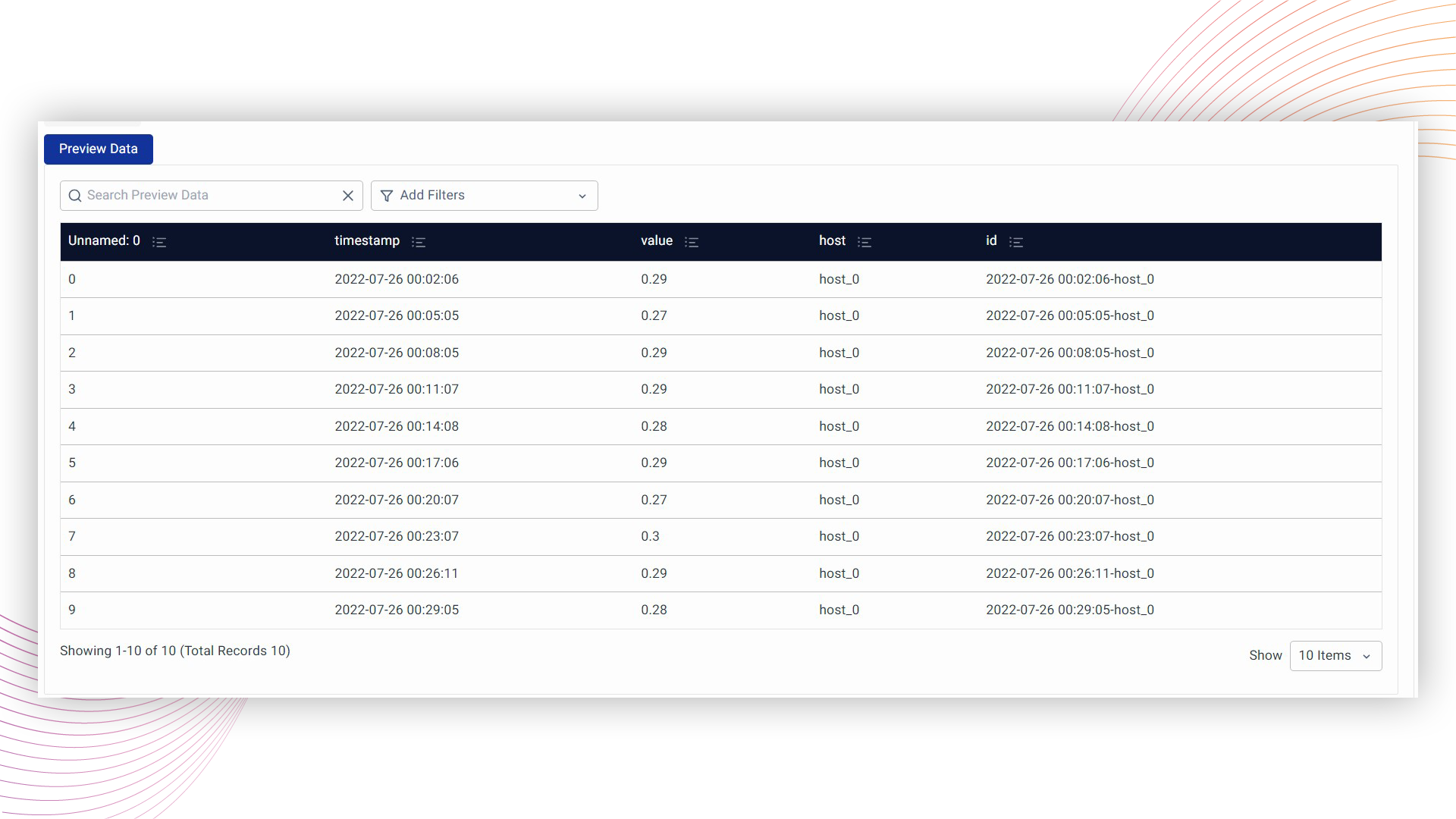
Task: Click id cell 2022-07-26 00:14:08-host_0
Action: [x=1070, y=427]
